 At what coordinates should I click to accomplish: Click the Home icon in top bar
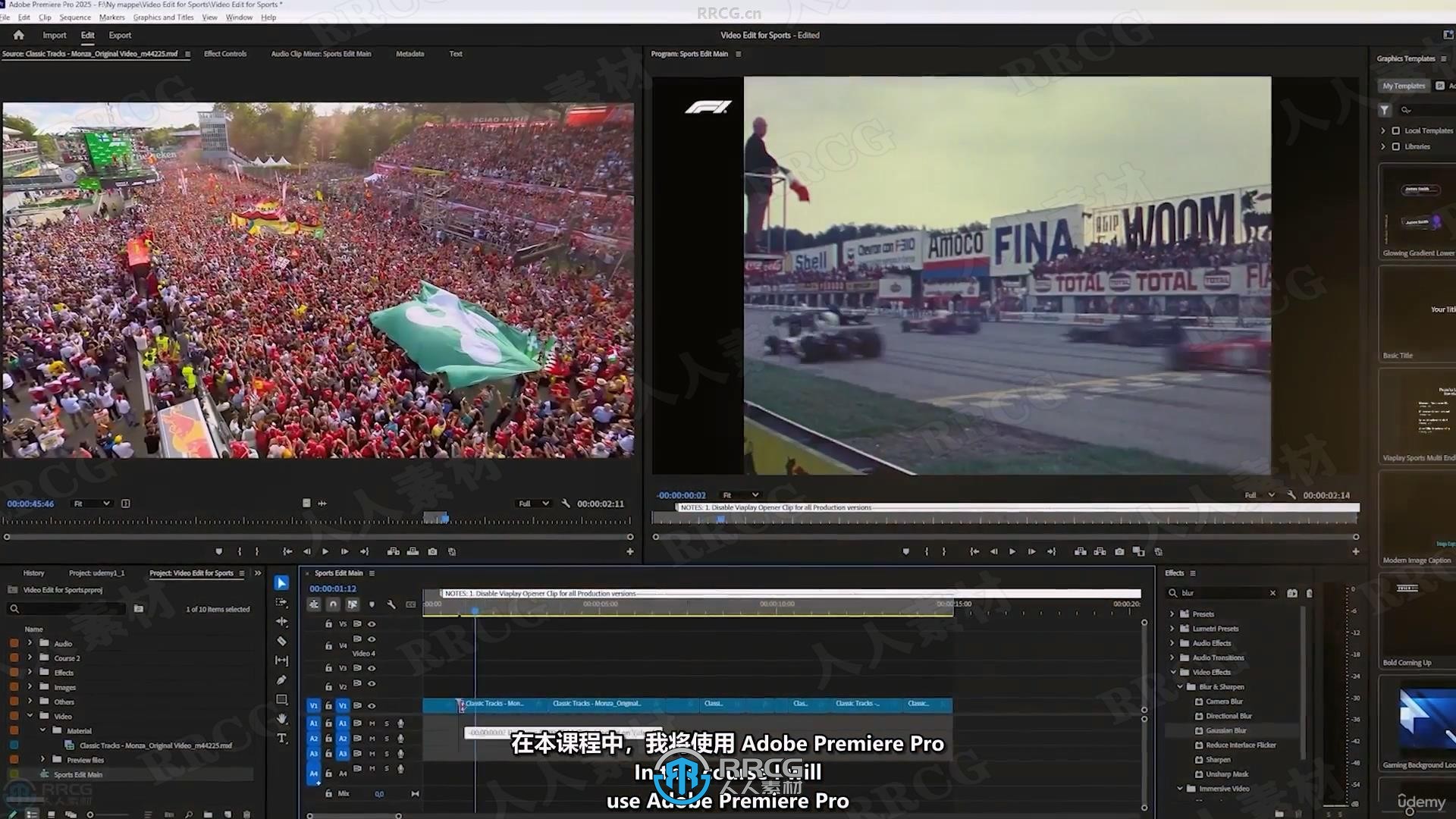pos(19,35)
